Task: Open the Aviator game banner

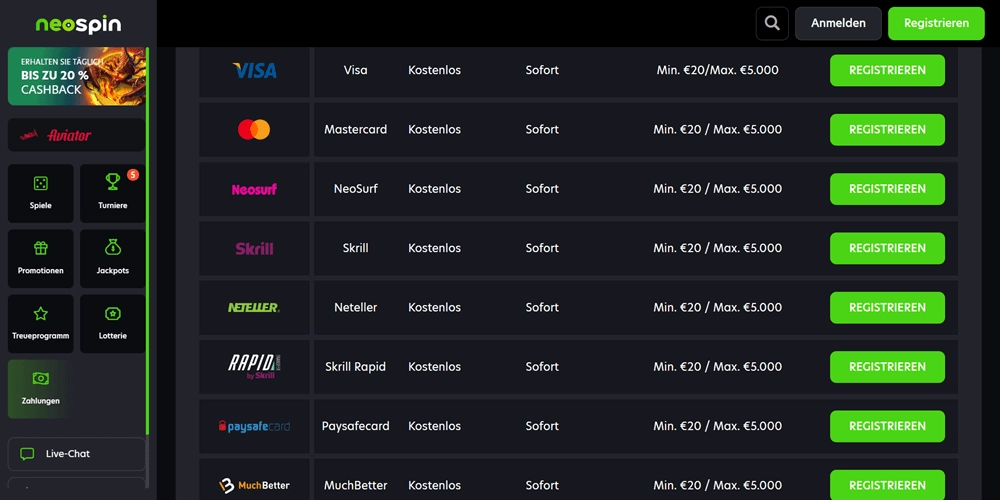Action: 77,135
